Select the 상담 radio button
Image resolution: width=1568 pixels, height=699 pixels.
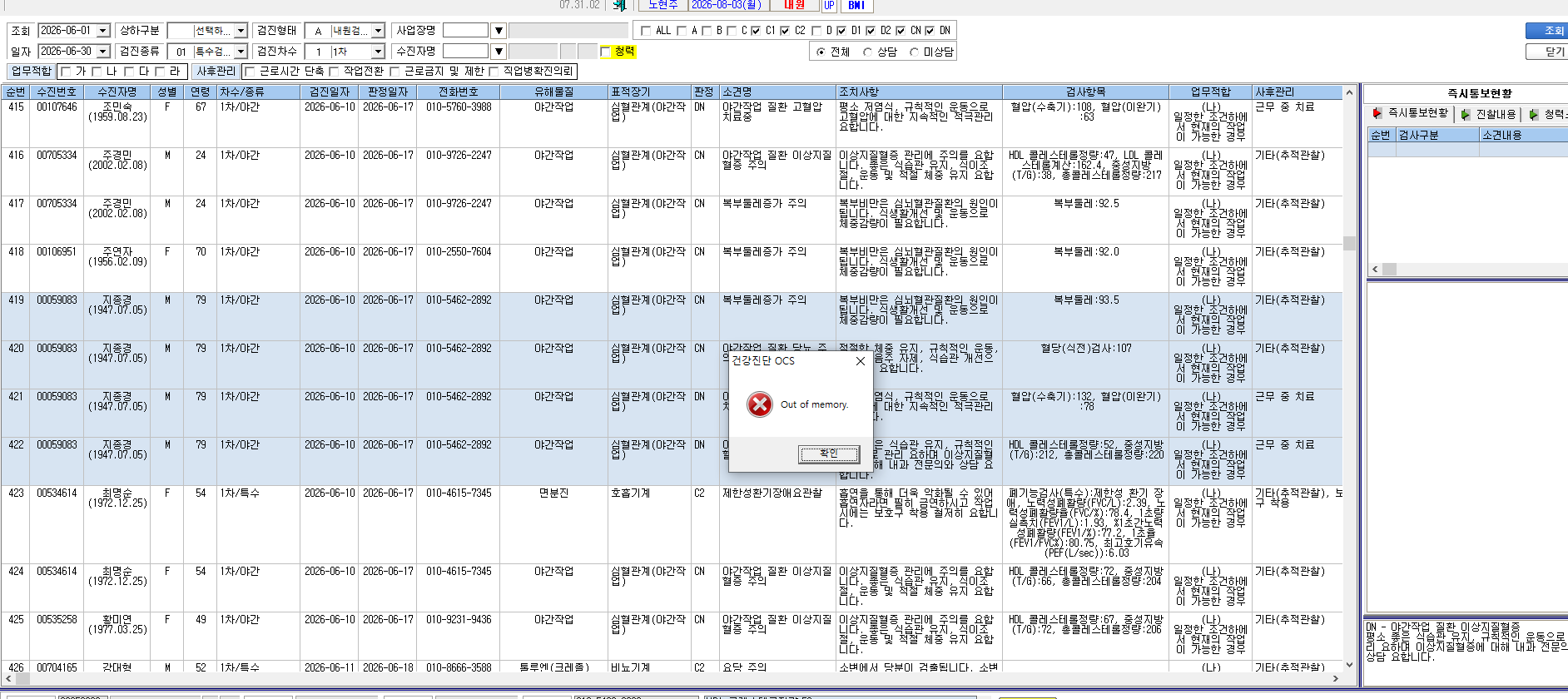point(867,52)
